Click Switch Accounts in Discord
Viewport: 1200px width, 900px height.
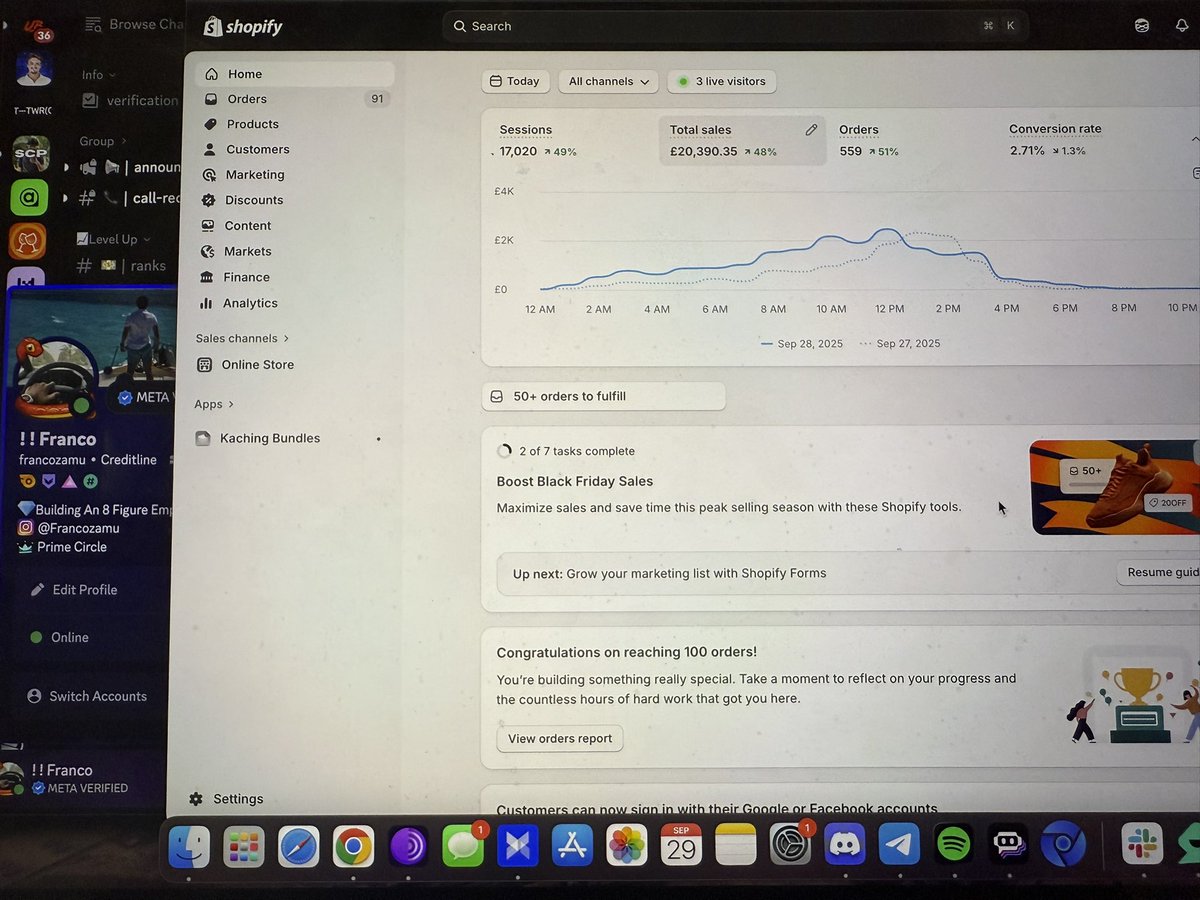pyautogui.click(x=88, y=696)
